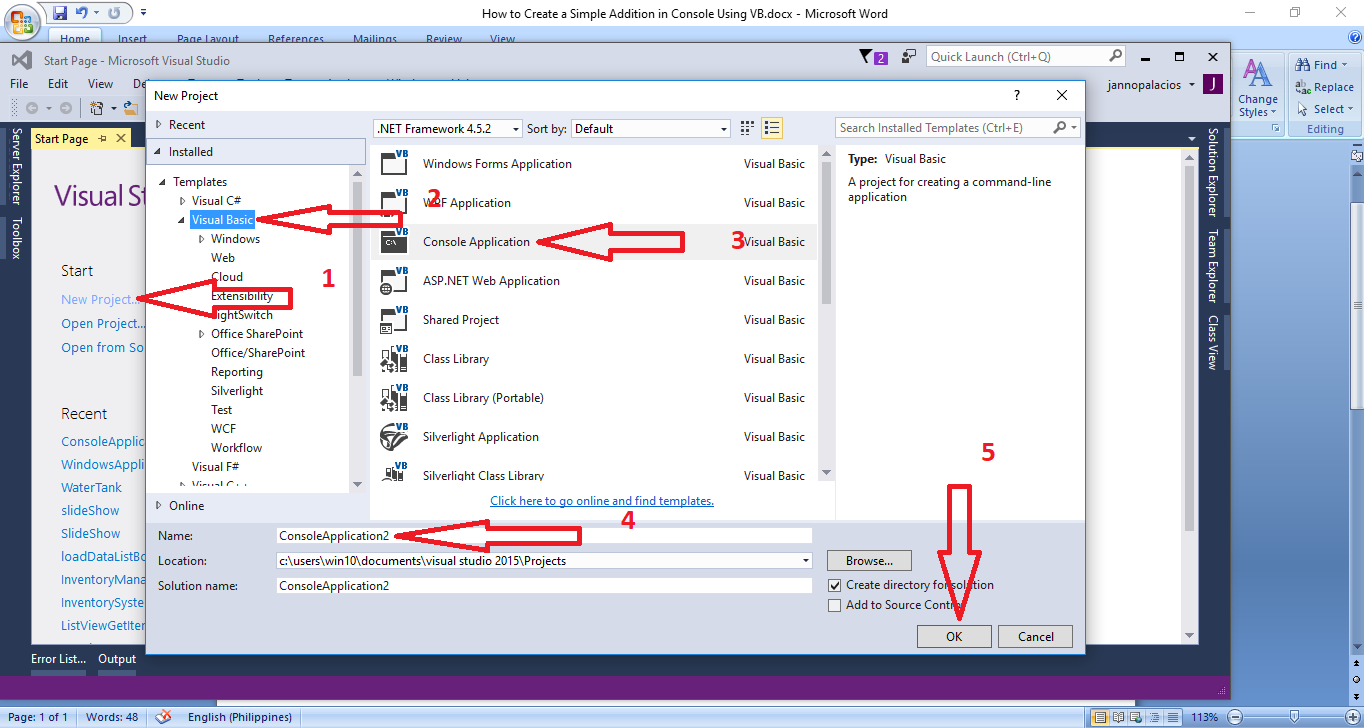Collapse the Templates tree node
Image resolution: width=1364 pixels, height=728 pixels.
coord(163,182)
